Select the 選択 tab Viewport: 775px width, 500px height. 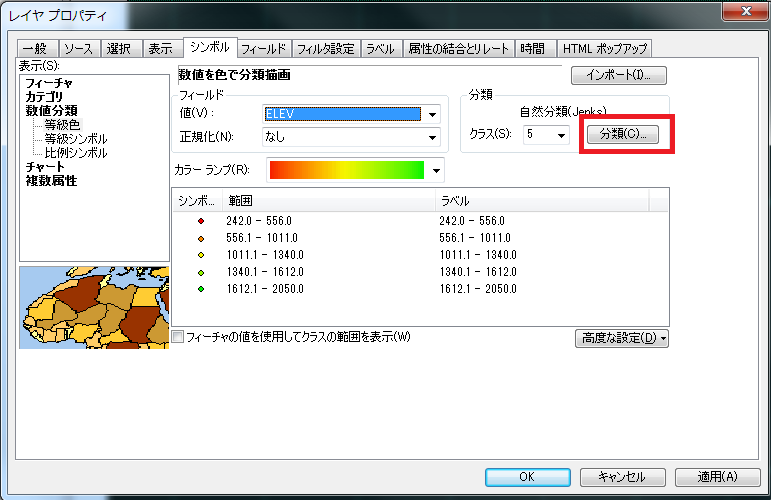coord(121,48)
